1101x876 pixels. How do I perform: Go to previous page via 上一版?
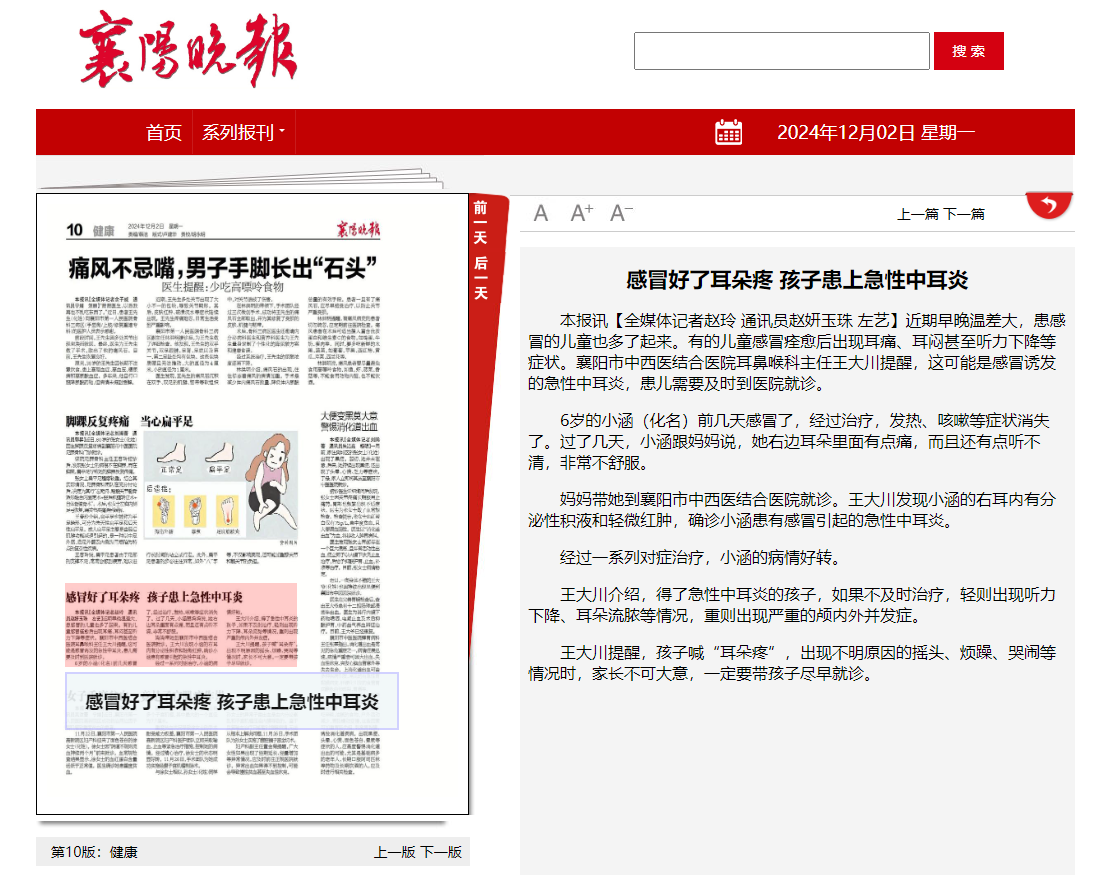click(394, 852)
